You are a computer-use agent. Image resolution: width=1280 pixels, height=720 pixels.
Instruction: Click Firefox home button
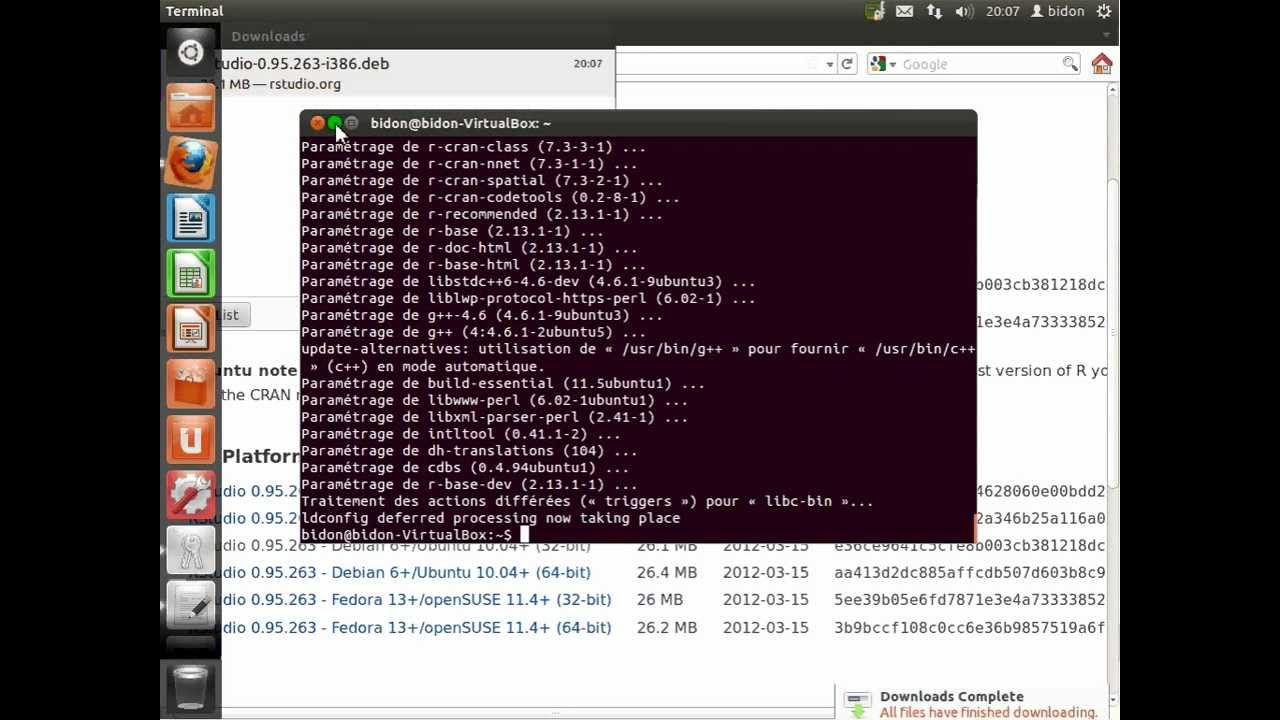click(x=1102, y=64)
